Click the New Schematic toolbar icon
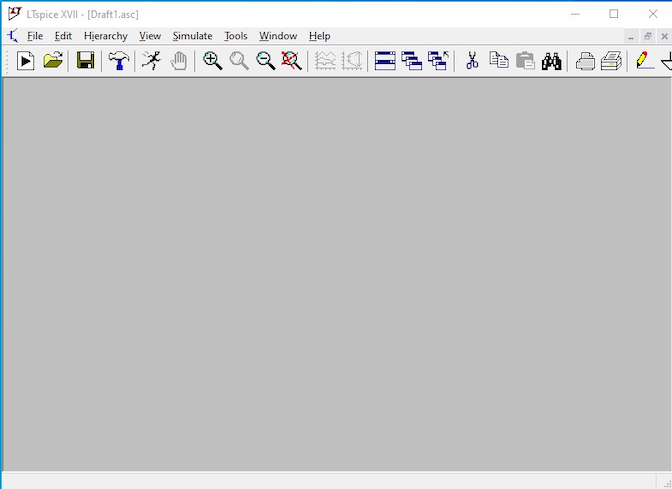The height and width of the screenshot is (489, 672). click(x=26, y=61)
